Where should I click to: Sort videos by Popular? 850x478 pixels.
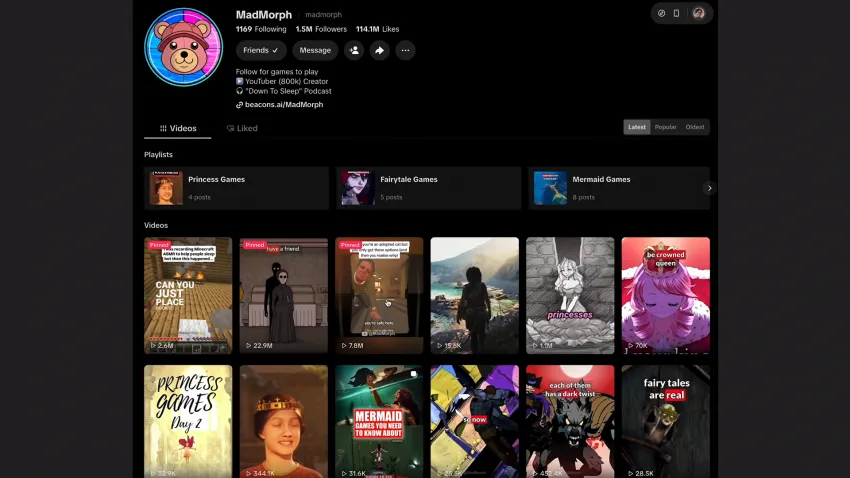665,127
